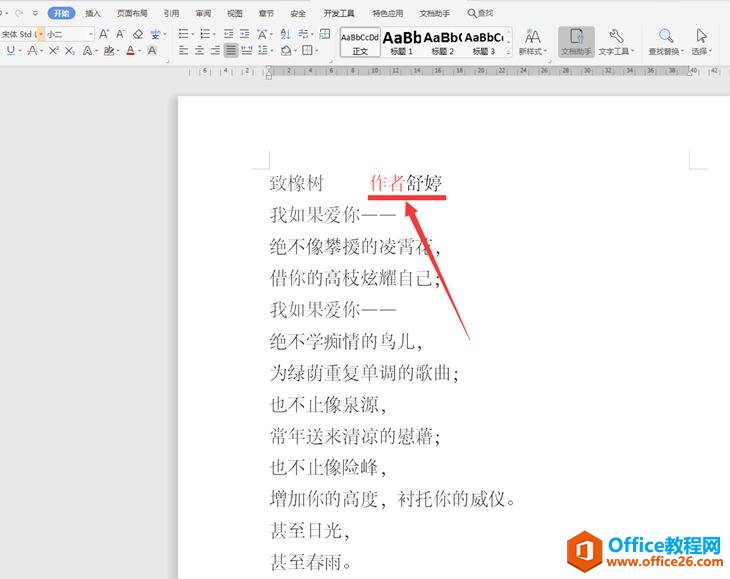Screen dimensions: 730x579
Task: Click the Chinese layout (A with arrows) icon
Action: click(x=262, y=34)
